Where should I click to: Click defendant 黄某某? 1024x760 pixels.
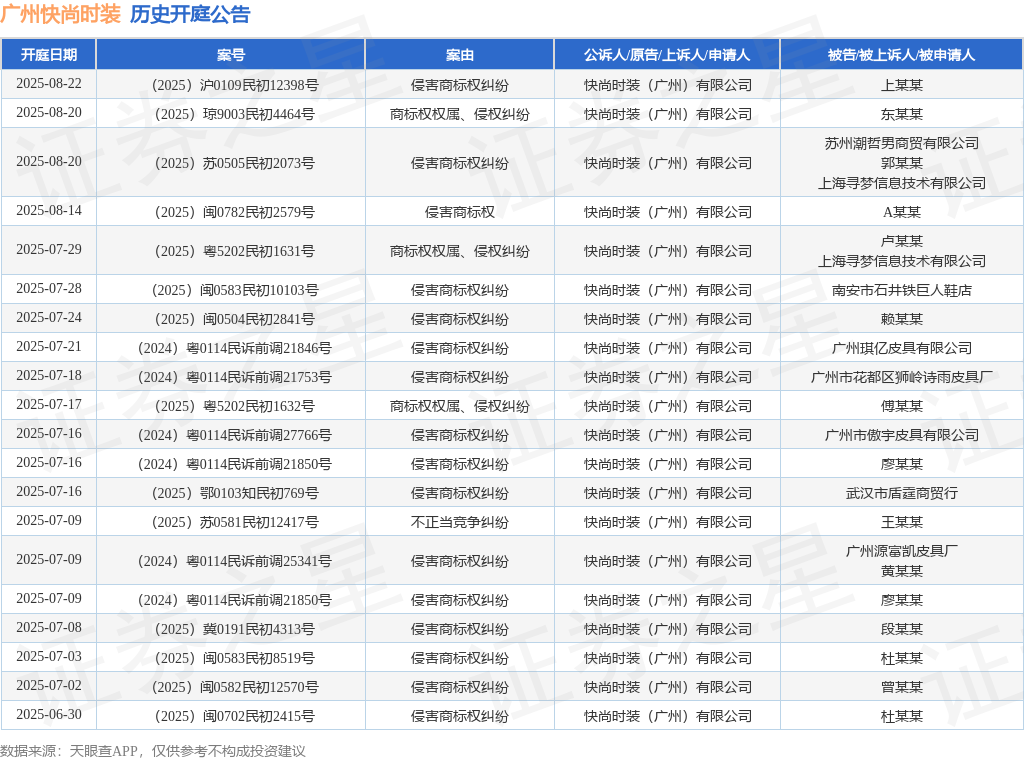pos(901,571)
